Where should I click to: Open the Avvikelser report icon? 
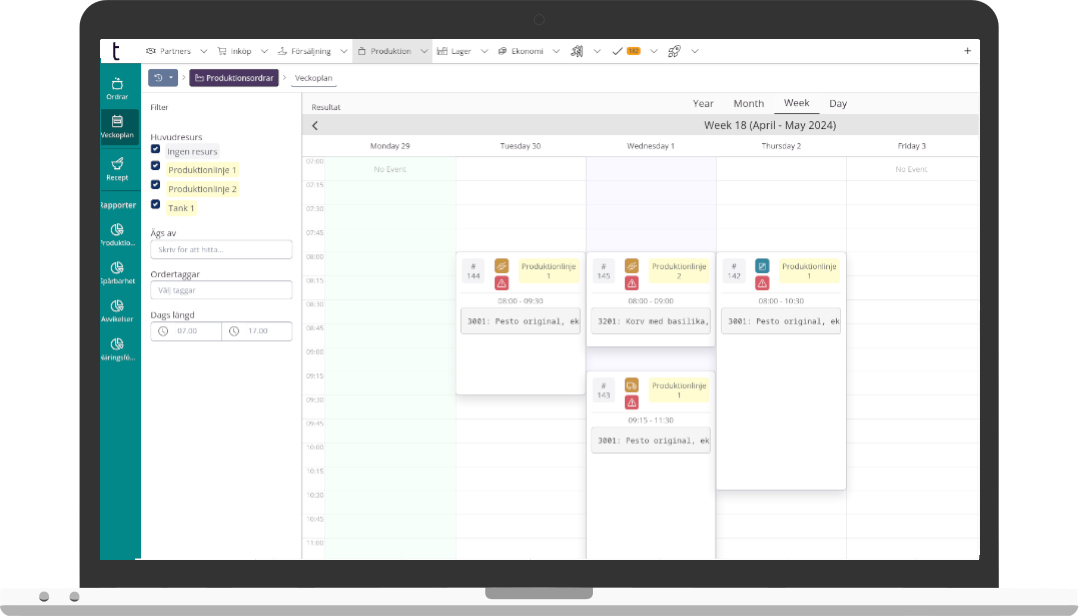tap(118, 311)
